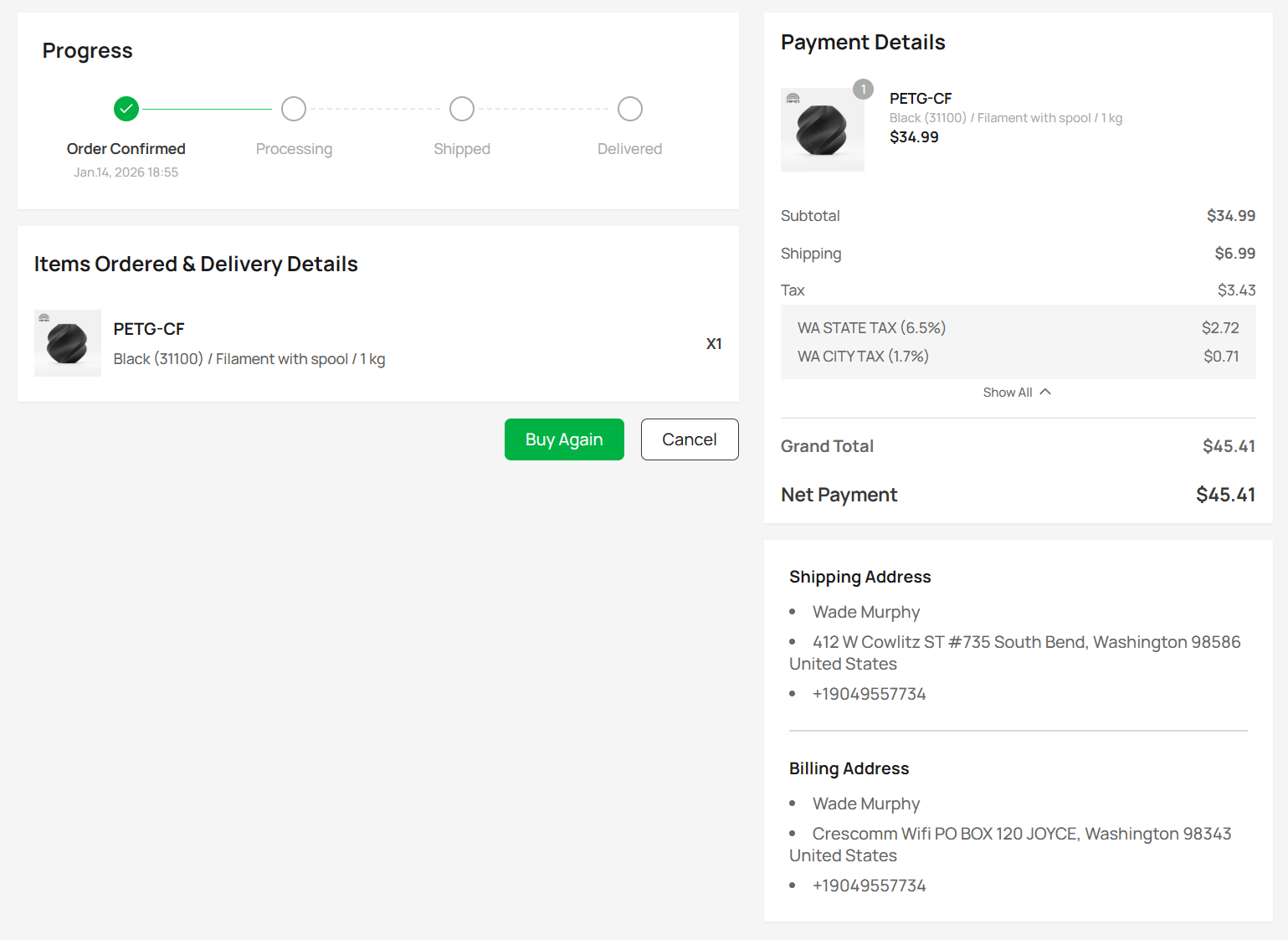Click the shipping street address line
The height and width of the screenshot is (940, 1288).
1026,642
